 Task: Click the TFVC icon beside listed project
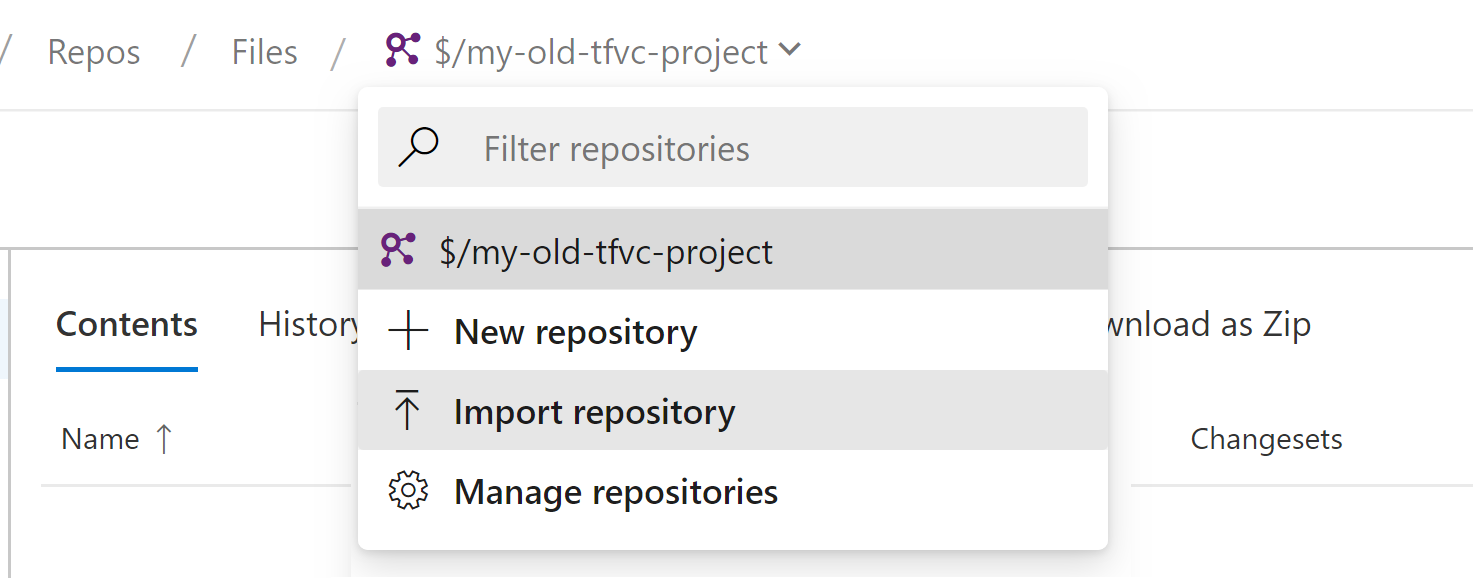click(398, 250)
